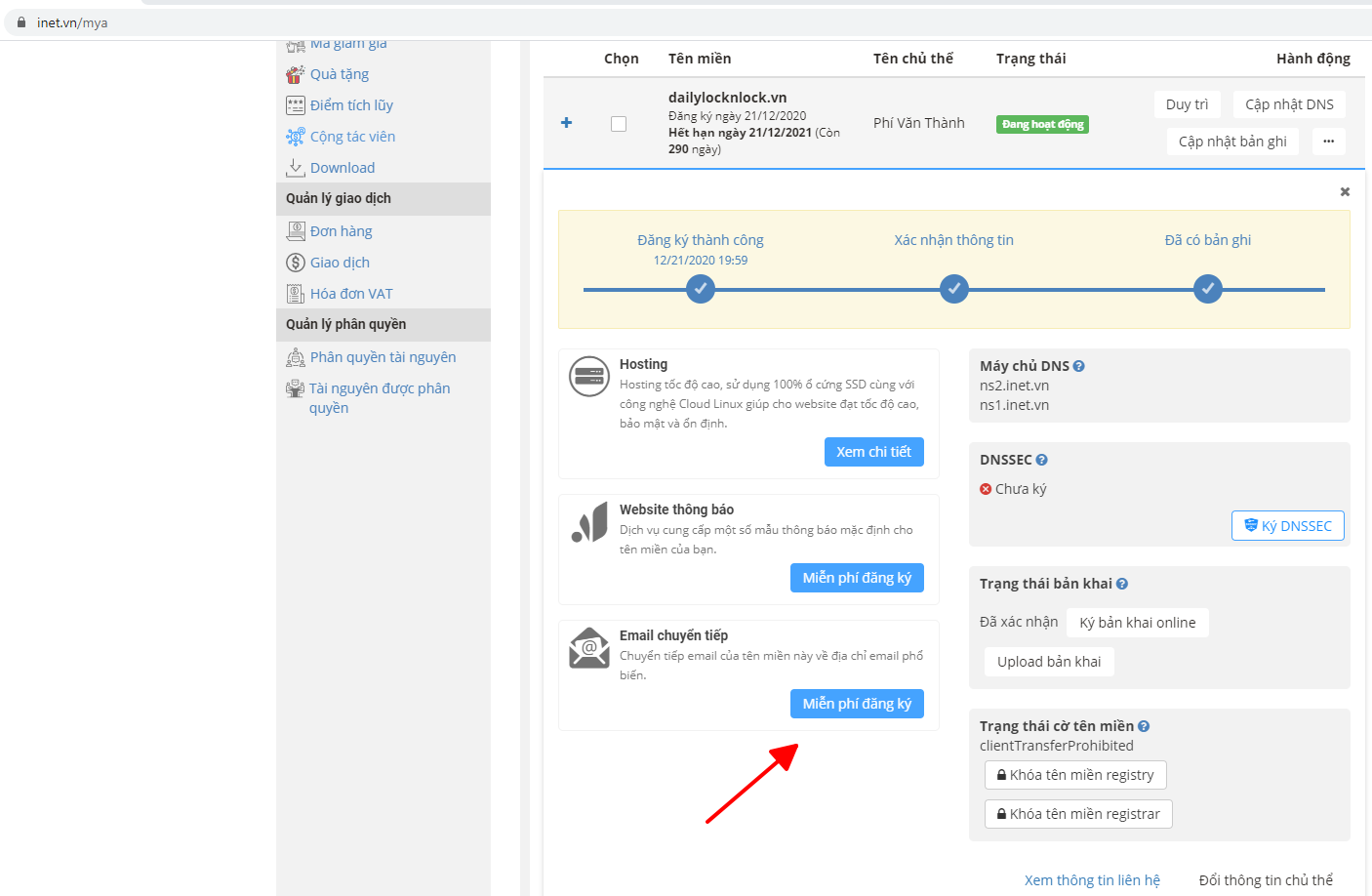Viewport: 1372px width, 896px height.
Task: Click the Đơn hàng icon
Action: click(x=296, y=231)
